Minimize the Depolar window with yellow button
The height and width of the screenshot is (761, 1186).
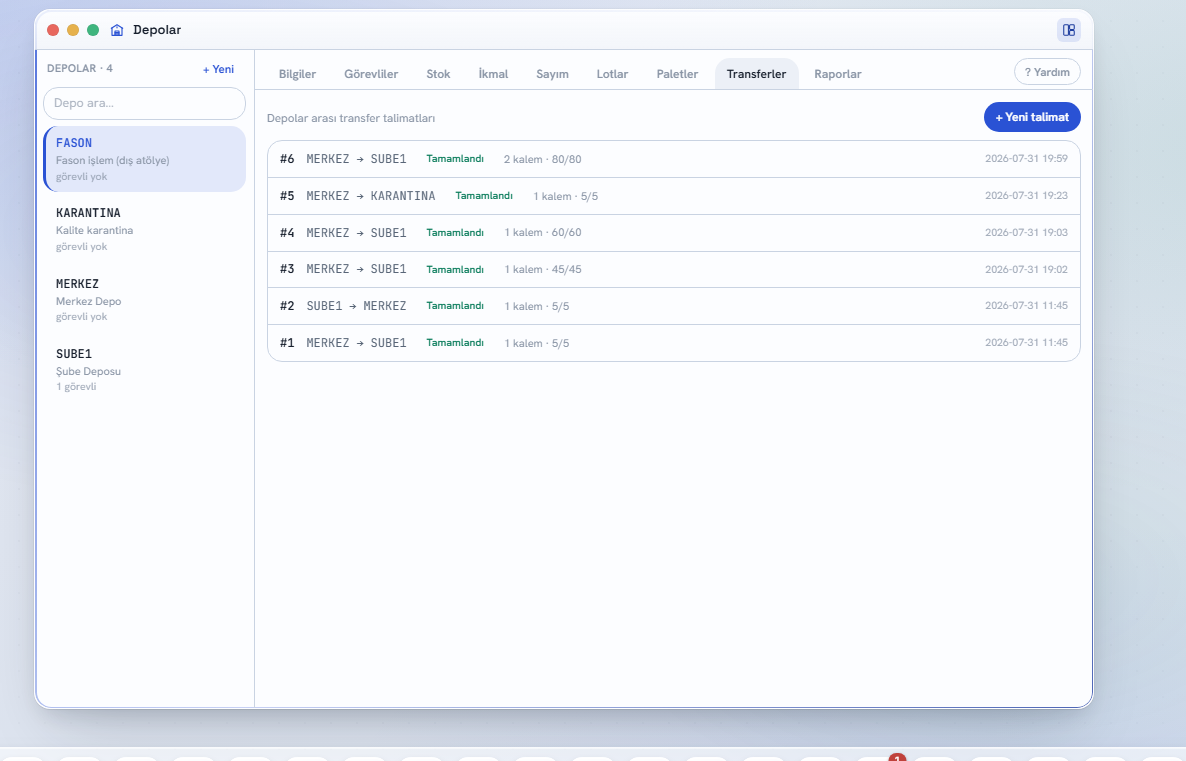coord(73,30)
